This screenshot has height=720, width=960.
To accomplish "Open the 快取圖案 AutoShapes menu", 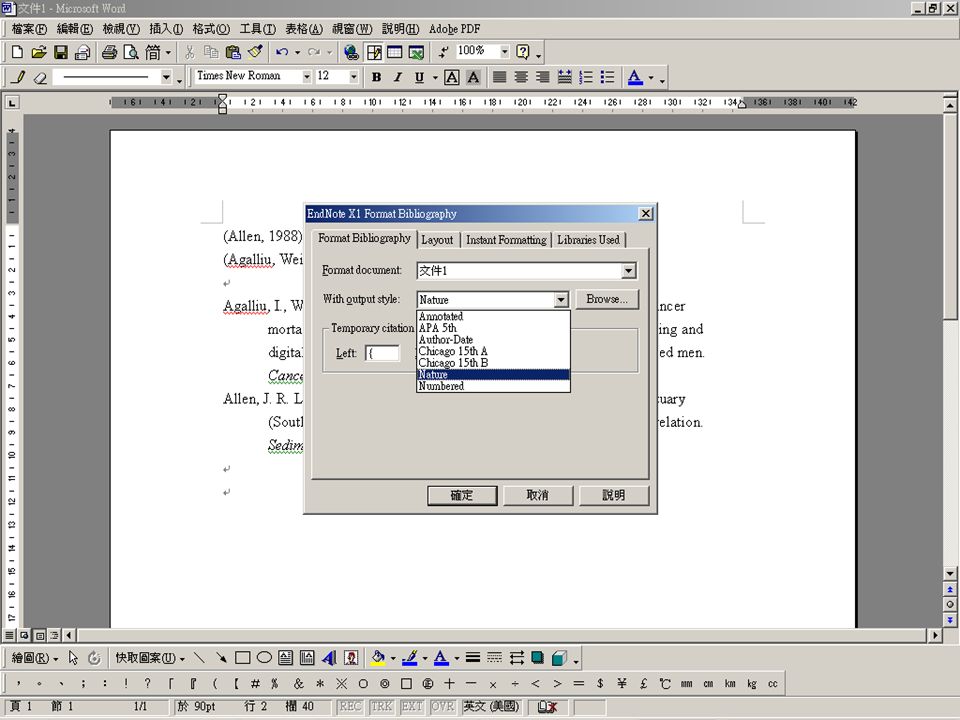I will pos(150,658).
